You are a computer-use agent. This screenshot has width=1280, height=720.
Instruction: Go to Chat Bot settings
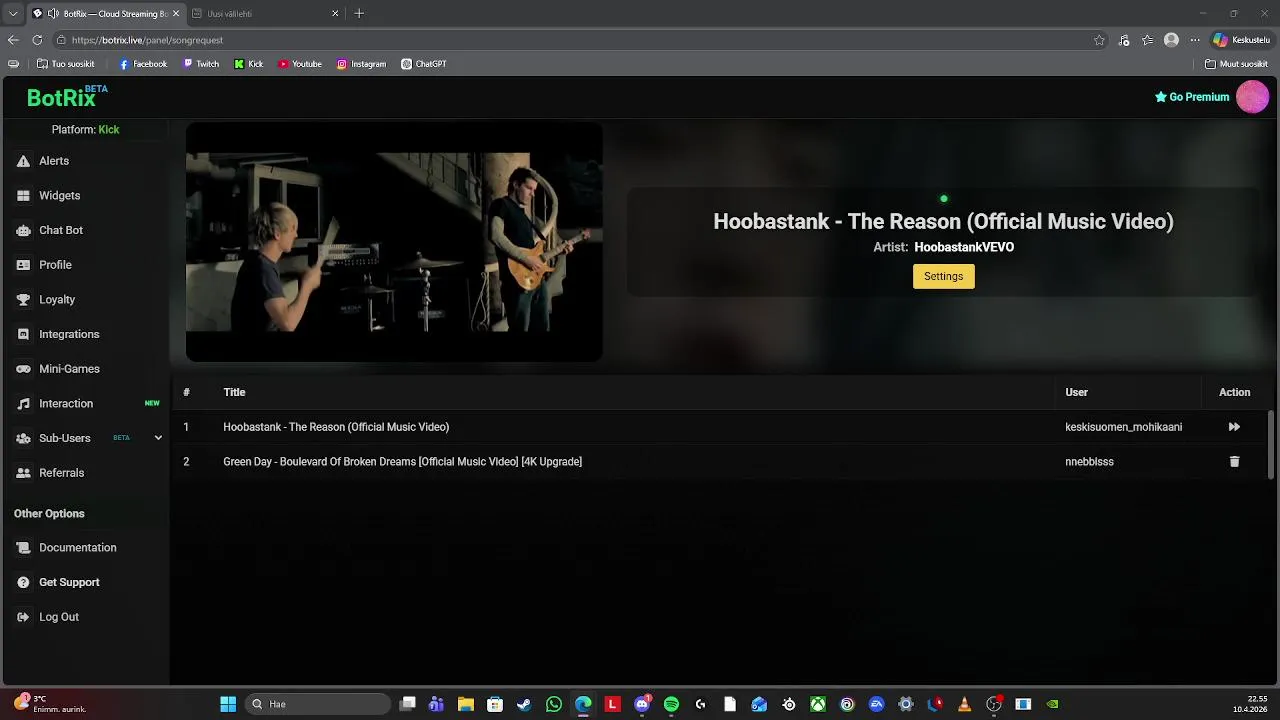coord(49,230)
